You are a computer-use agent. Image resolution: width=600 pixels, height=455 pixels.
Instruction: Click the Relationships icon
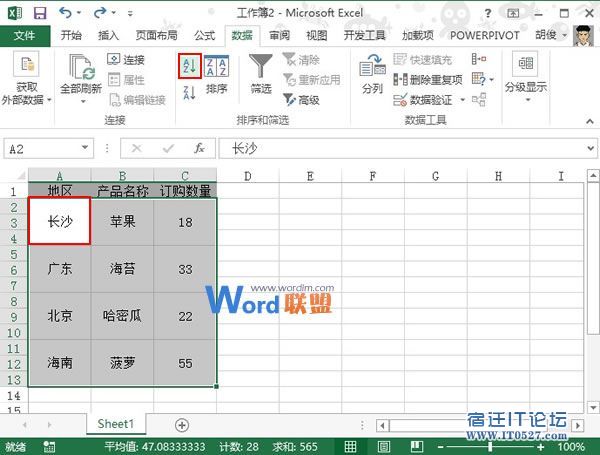(479, 99)
